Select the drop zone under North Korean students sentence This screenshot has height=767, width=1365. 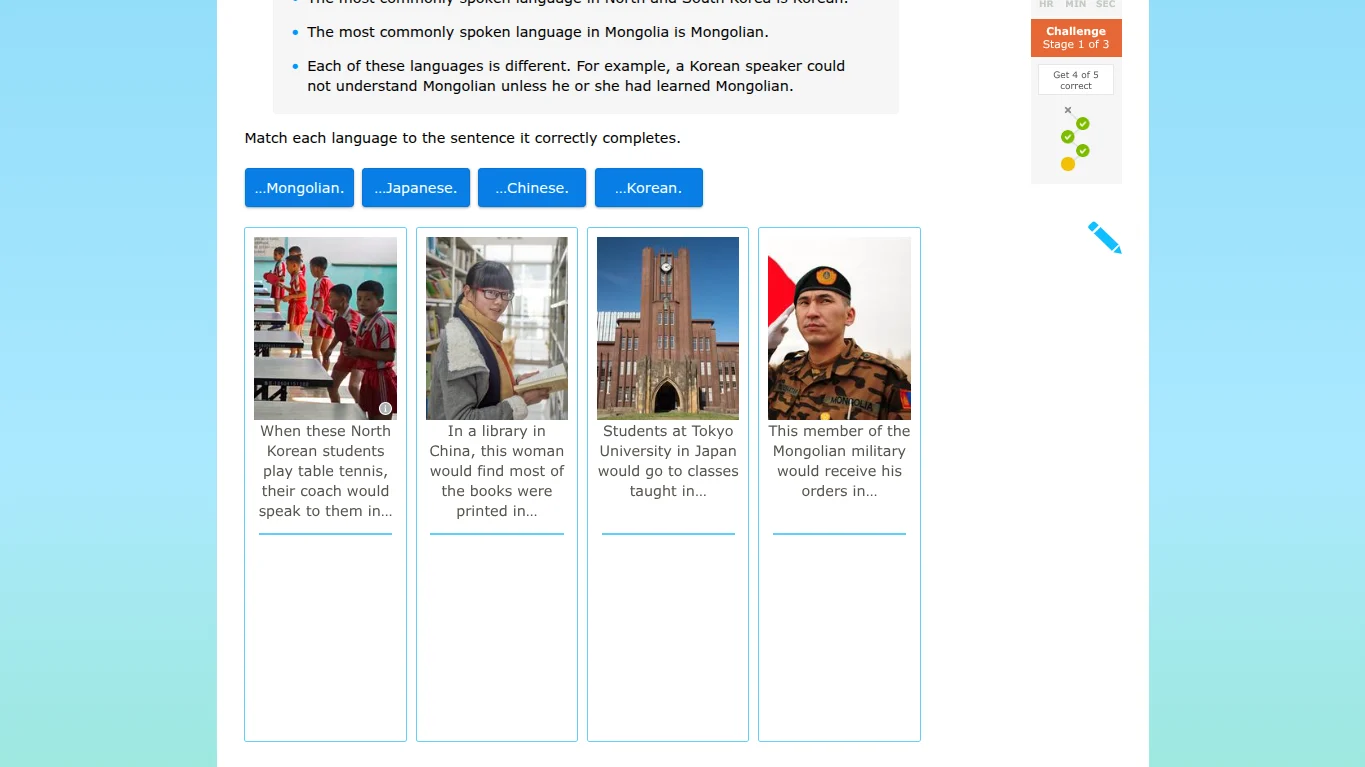(x=325, y=635)
